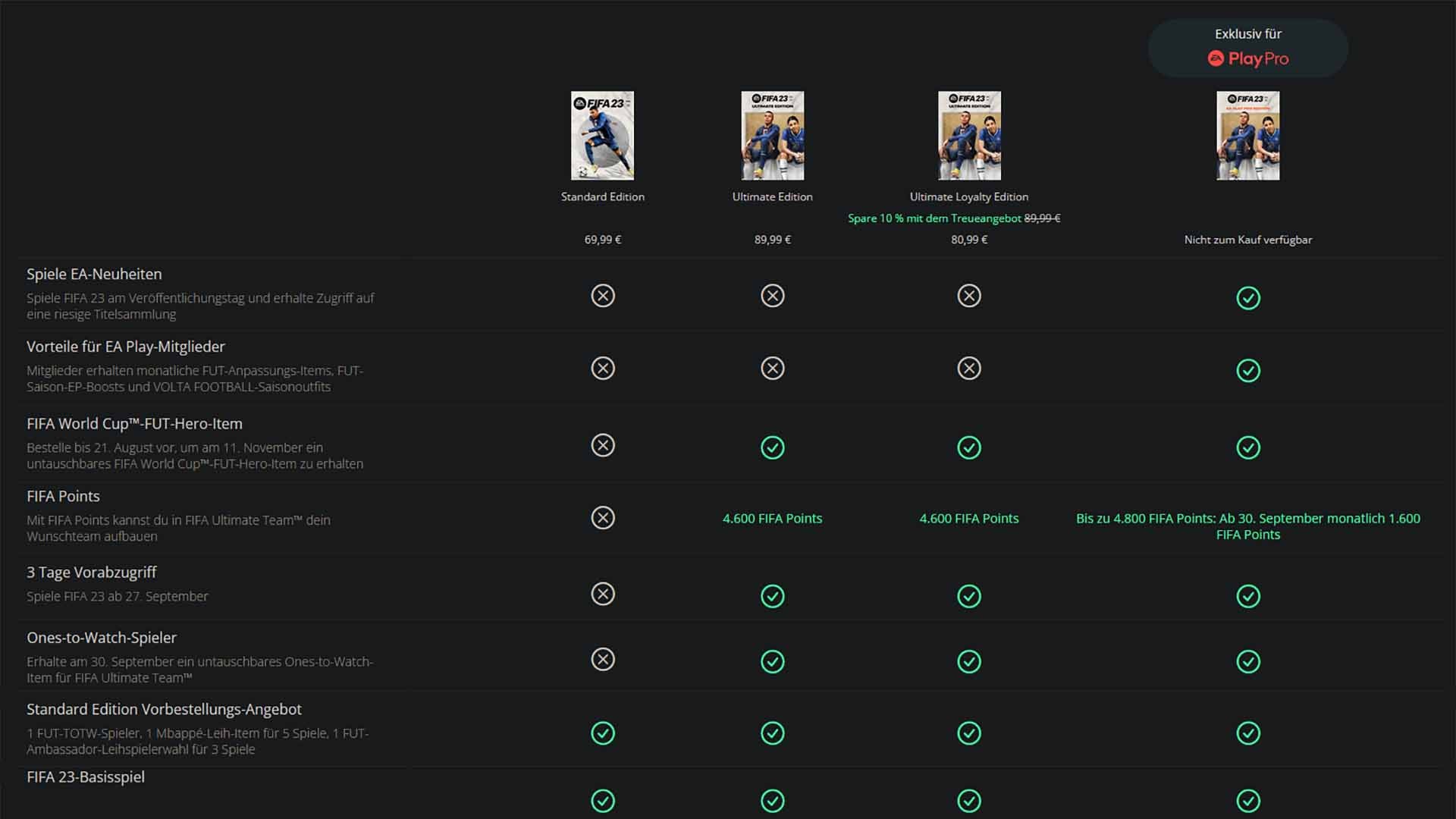Click the 69,99 € price

[603, 240]
